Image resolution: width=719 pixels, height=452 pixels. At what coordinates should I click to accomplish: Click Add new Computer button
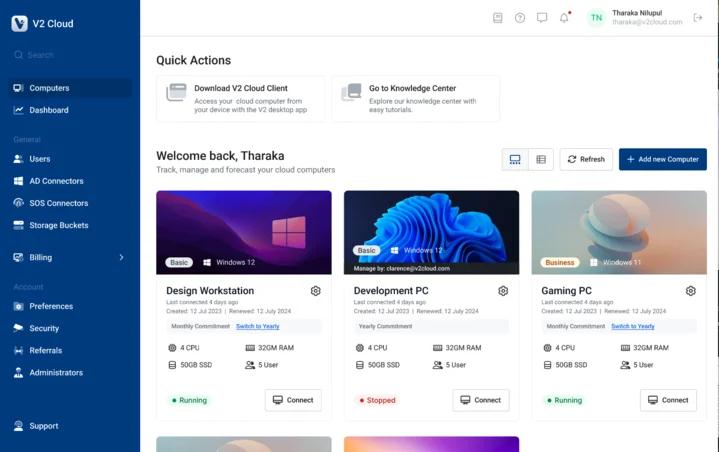coord(662,159)
